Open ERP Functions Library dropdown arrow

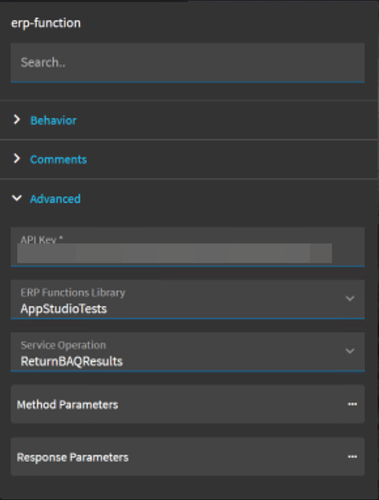(350, 298)
